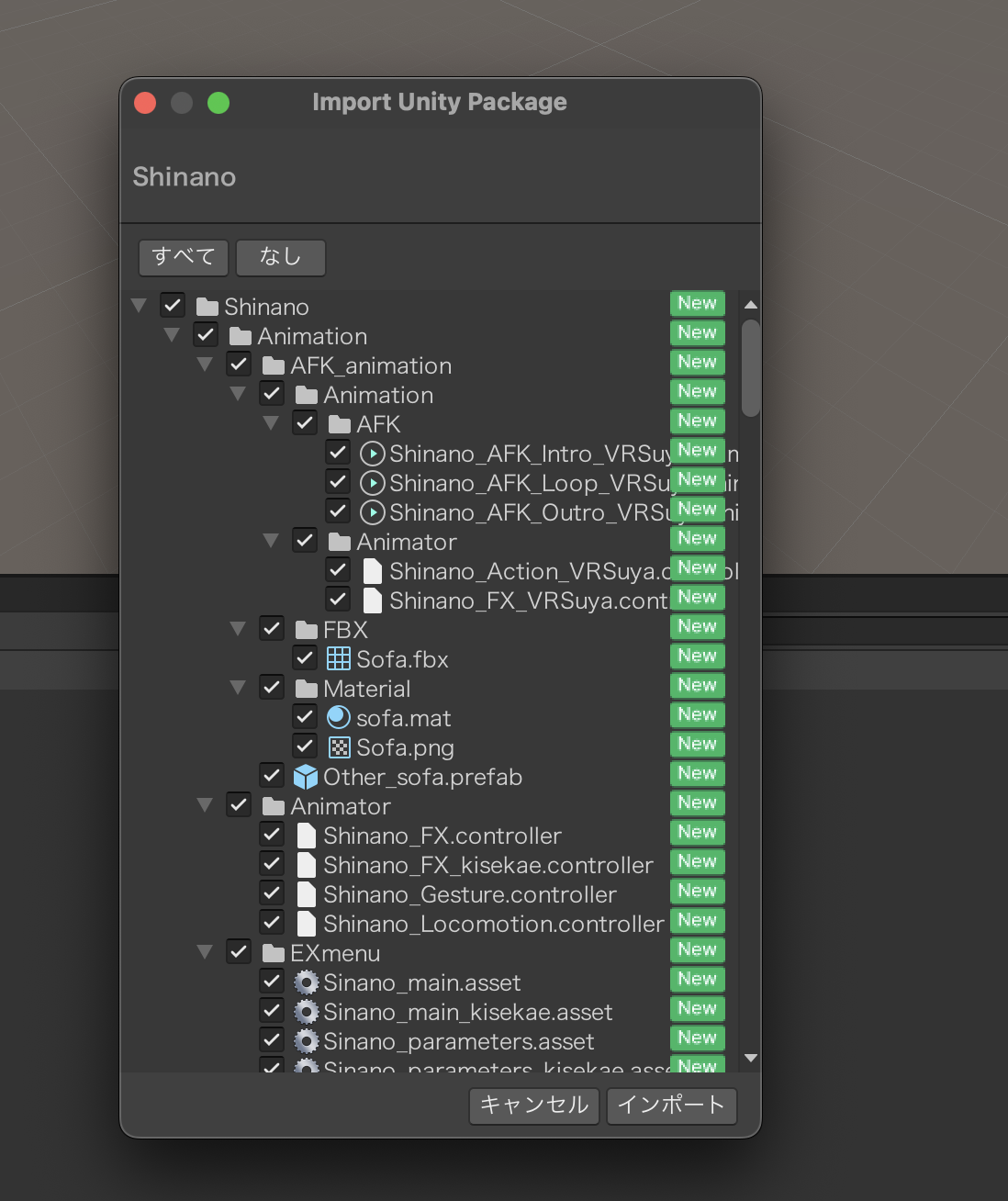Screen dimensions: 1008x1201
Task: Click the なし button to deselect all
Action: [280, 257]
